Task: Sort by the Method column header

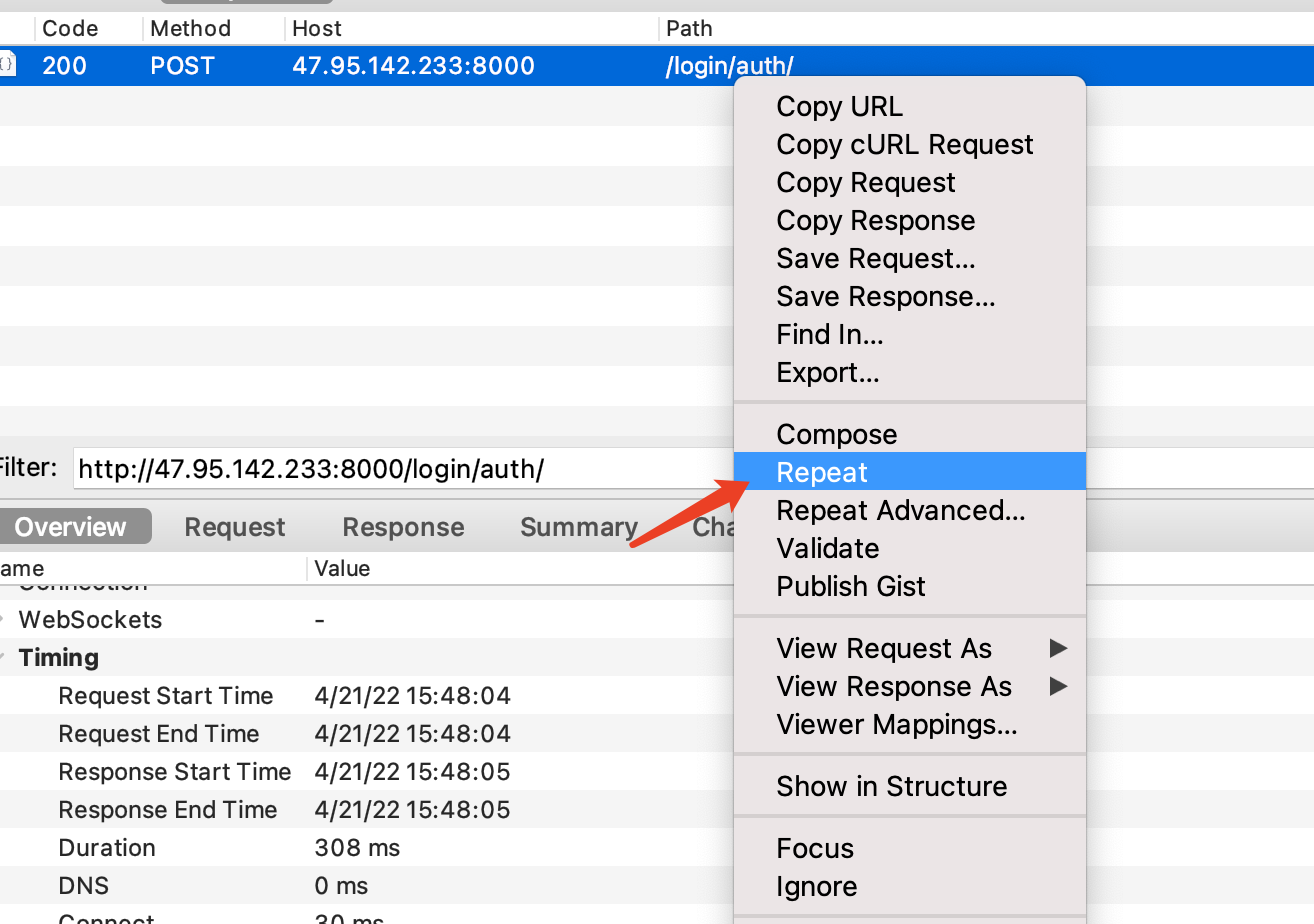Action: click(190, 29)
